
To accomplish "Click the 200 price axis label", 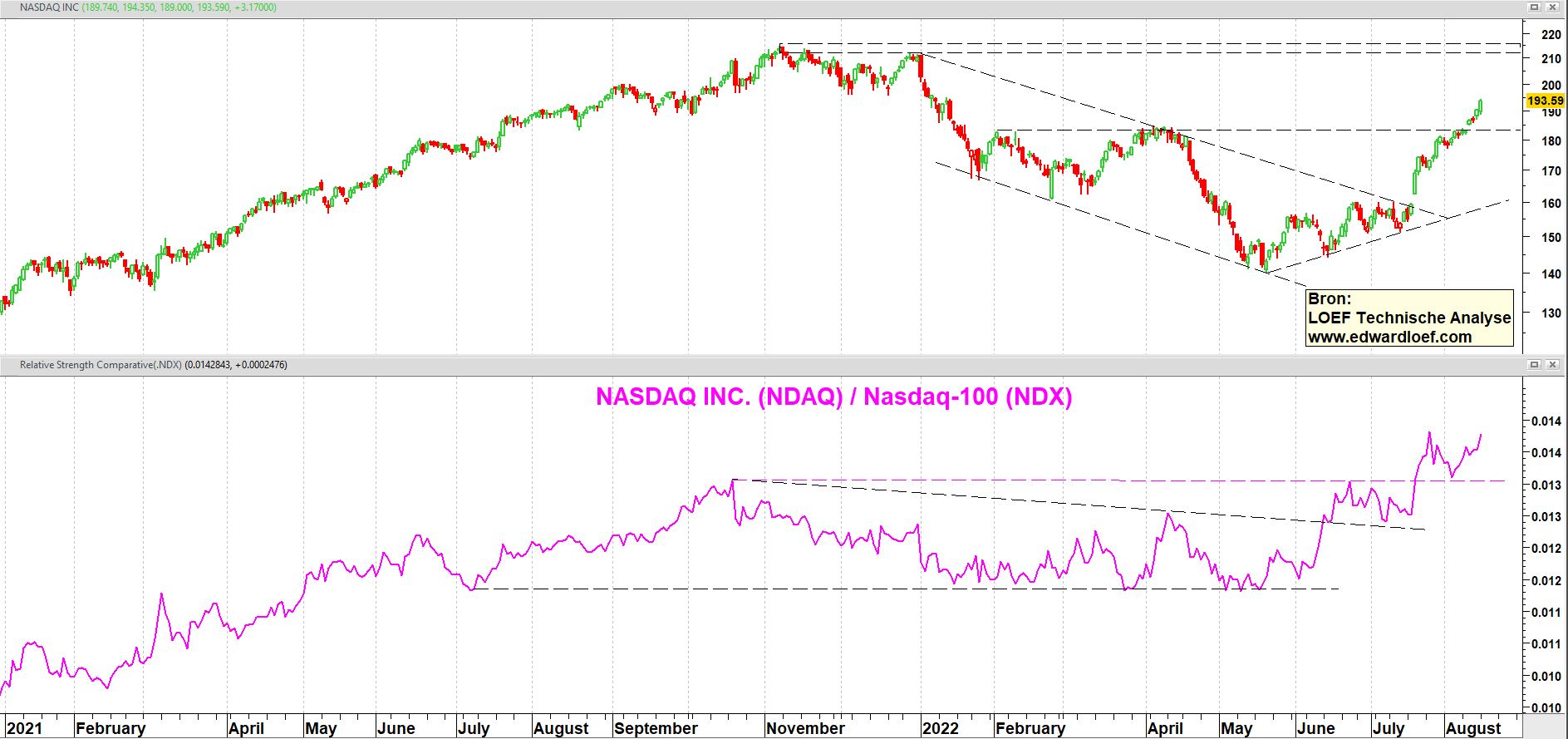I will coord(1551,85).
